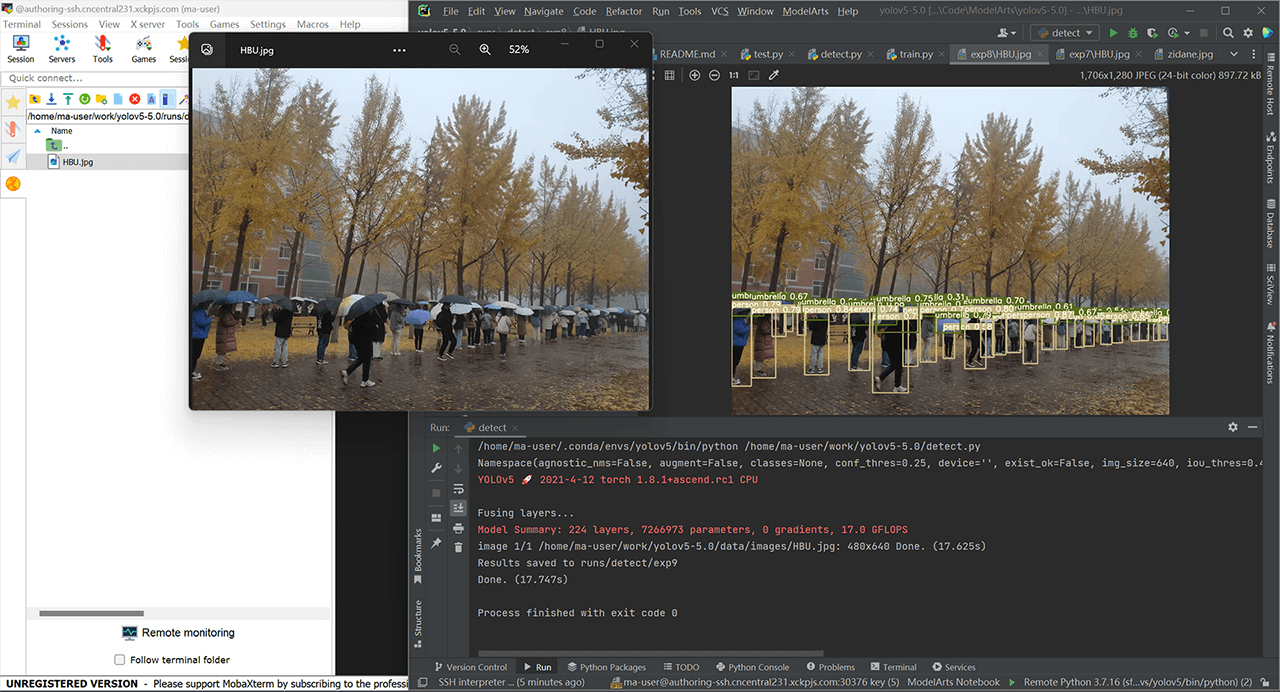
Task: Upload file icon in SFTP toolbar
Action: tap(68, 99)
